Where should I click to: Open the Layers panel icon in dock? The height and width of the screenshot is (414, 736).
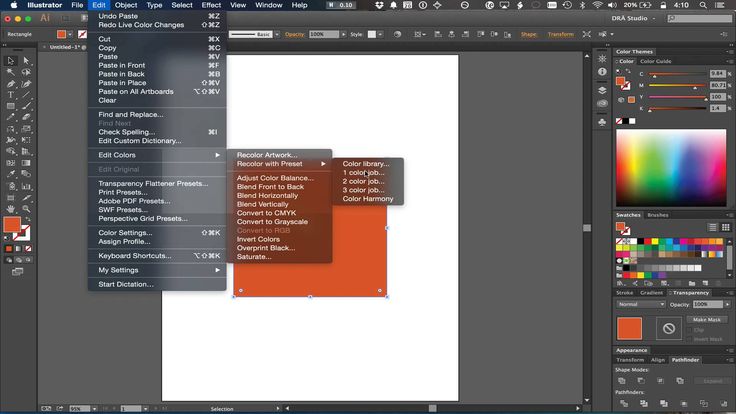coord(602,90)
